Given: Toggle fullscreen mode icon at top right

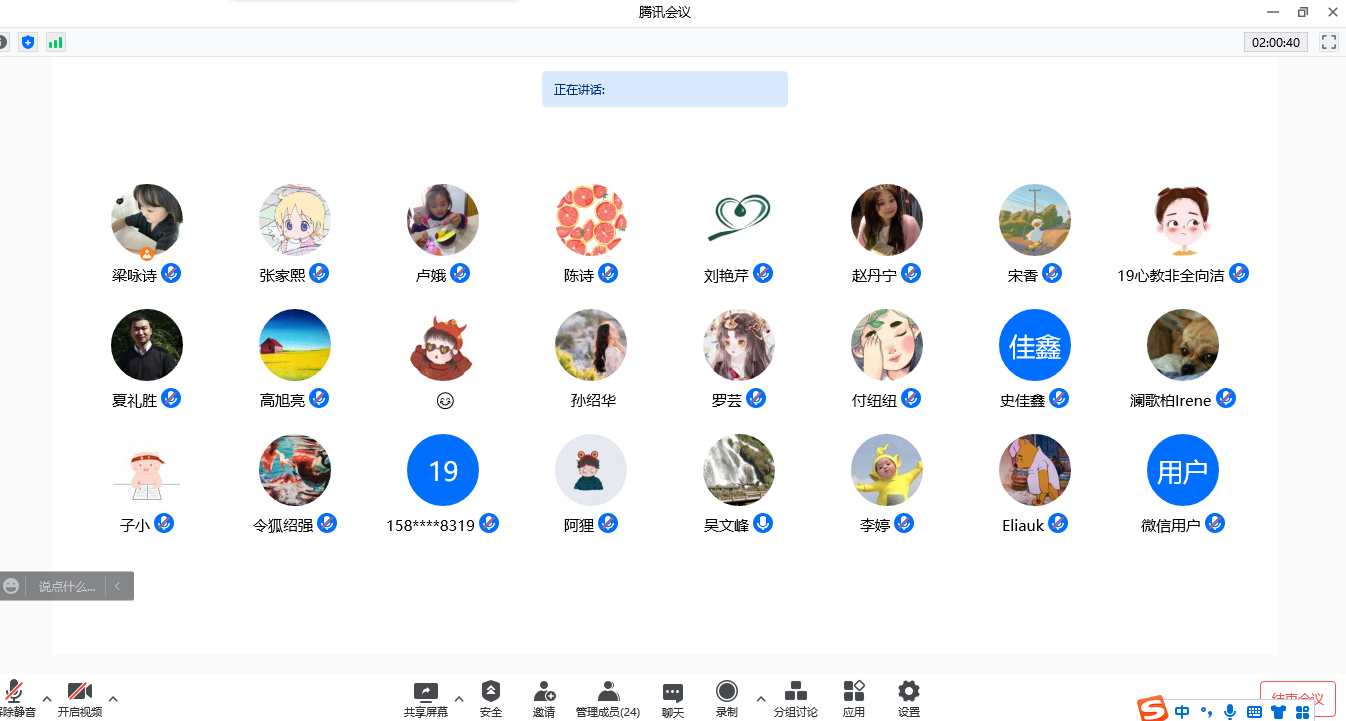Looking at the screenshot, I should pyautogui.click(x=1329, y=42).
